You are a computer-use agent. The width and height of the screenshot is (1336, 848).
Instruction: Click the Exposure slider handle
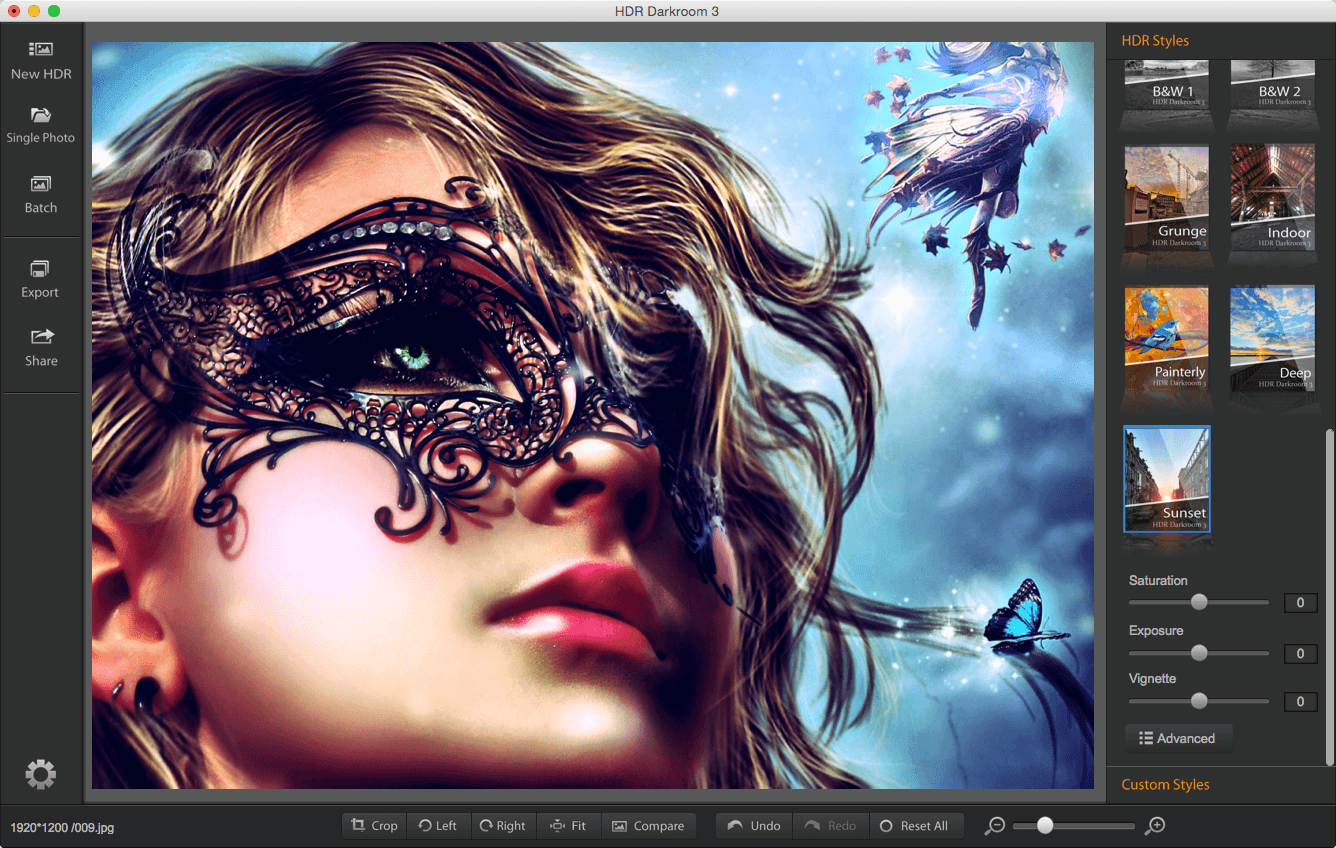tap(1199, 653)
